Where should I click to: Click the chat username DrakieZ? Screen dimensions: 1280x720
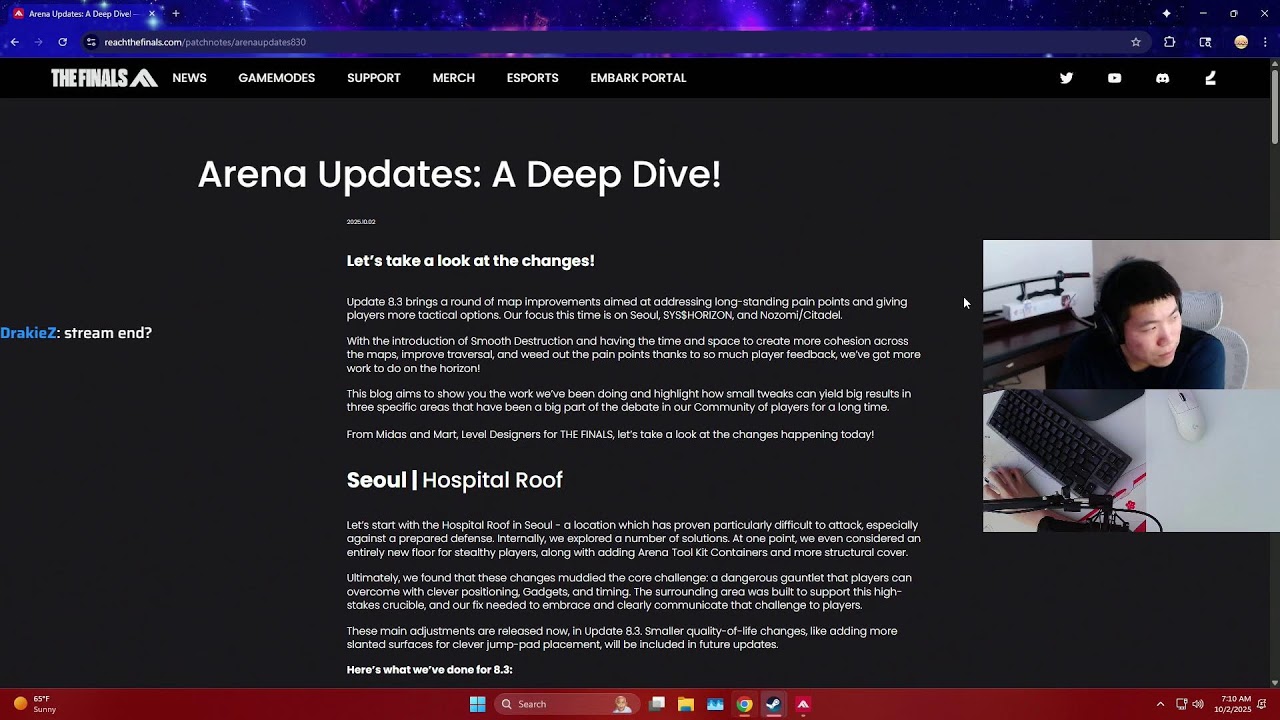[28, 333]
